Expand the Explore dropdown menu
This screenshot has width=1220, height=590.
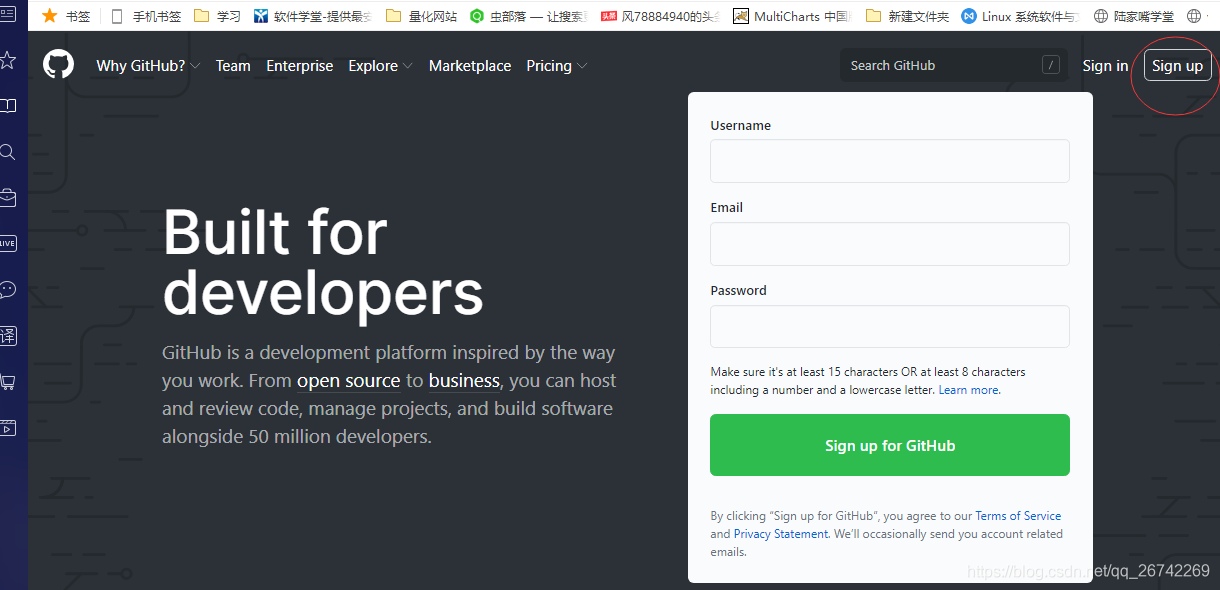380,65
